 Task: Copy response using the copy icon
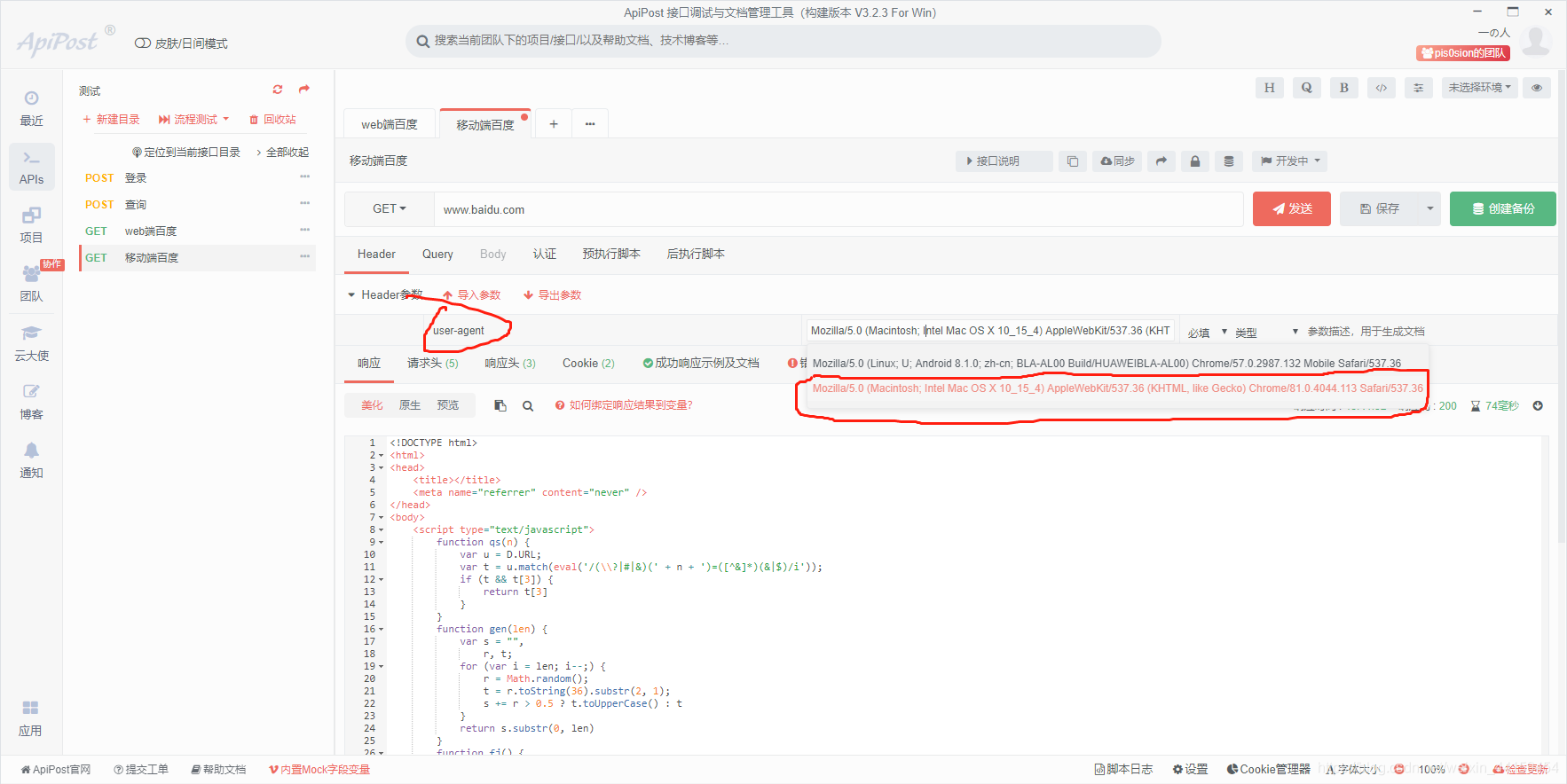point(500,405)
